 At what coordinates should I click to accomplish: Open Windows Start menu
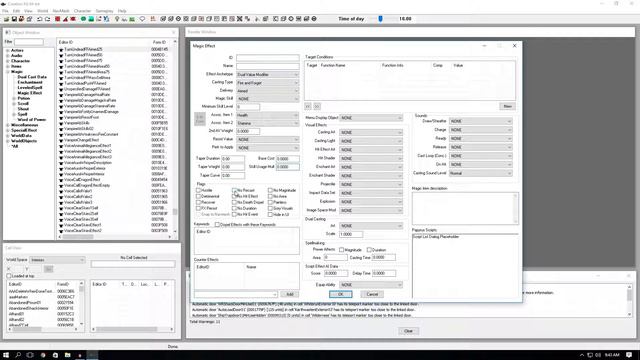pos(6,355)
